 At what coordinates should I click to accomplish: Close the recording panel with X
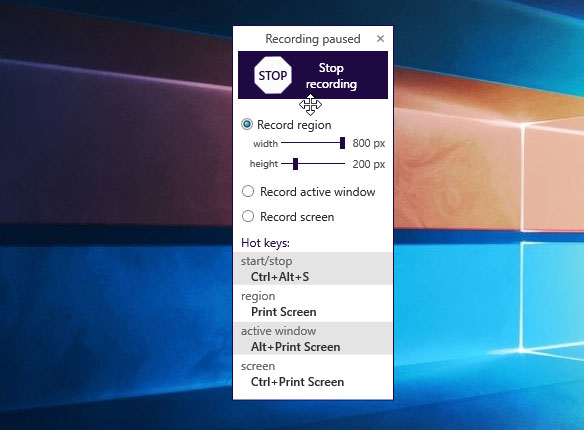[x=380, y=39]
